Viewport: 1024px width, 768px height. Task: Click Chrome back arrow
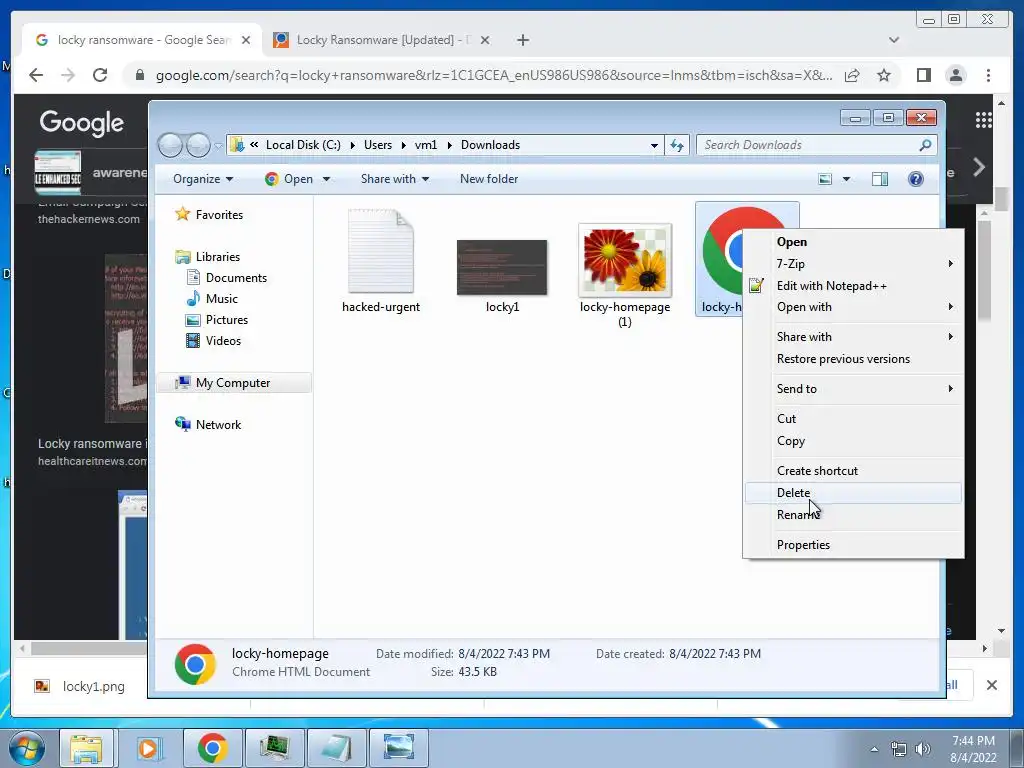[x=36, y=75]
